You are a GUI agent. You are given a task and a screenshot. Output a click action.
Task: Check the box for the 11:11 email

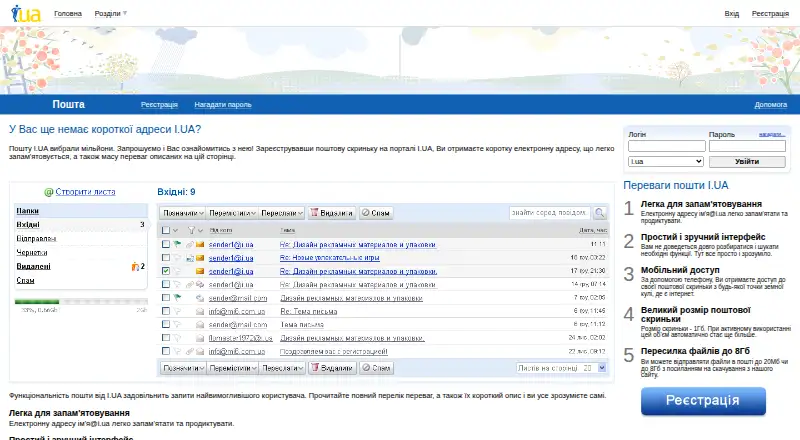tap(166, 245)
